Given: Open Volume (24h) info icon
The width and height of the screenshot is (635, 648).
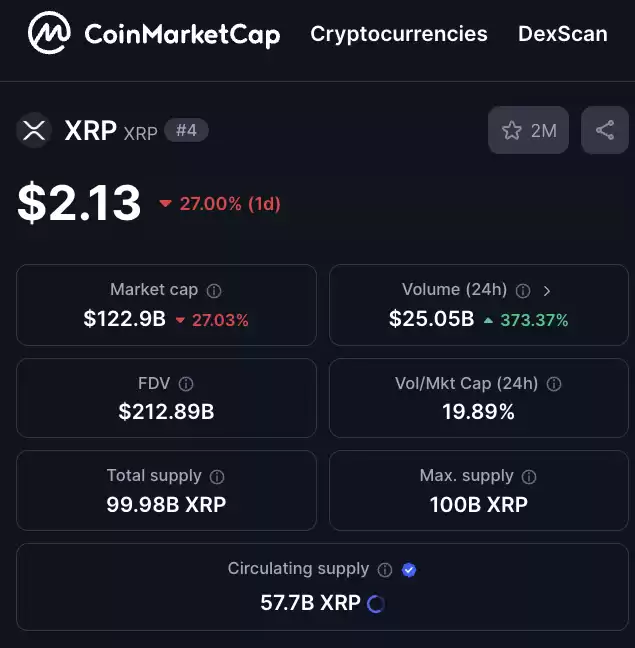Looking at the screenshot, I should point(523,291).
